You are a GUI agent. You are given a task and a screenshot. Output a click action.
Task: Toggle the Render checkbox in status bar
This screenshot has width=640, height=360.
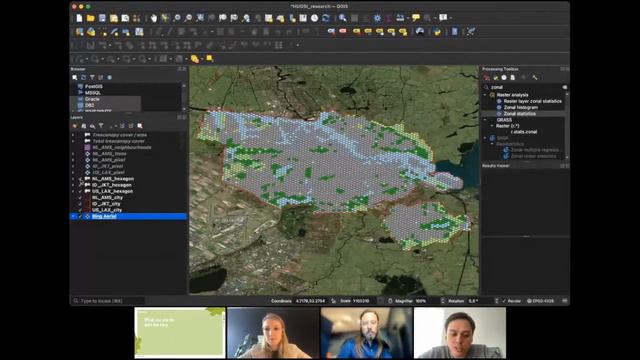[504, 301]
